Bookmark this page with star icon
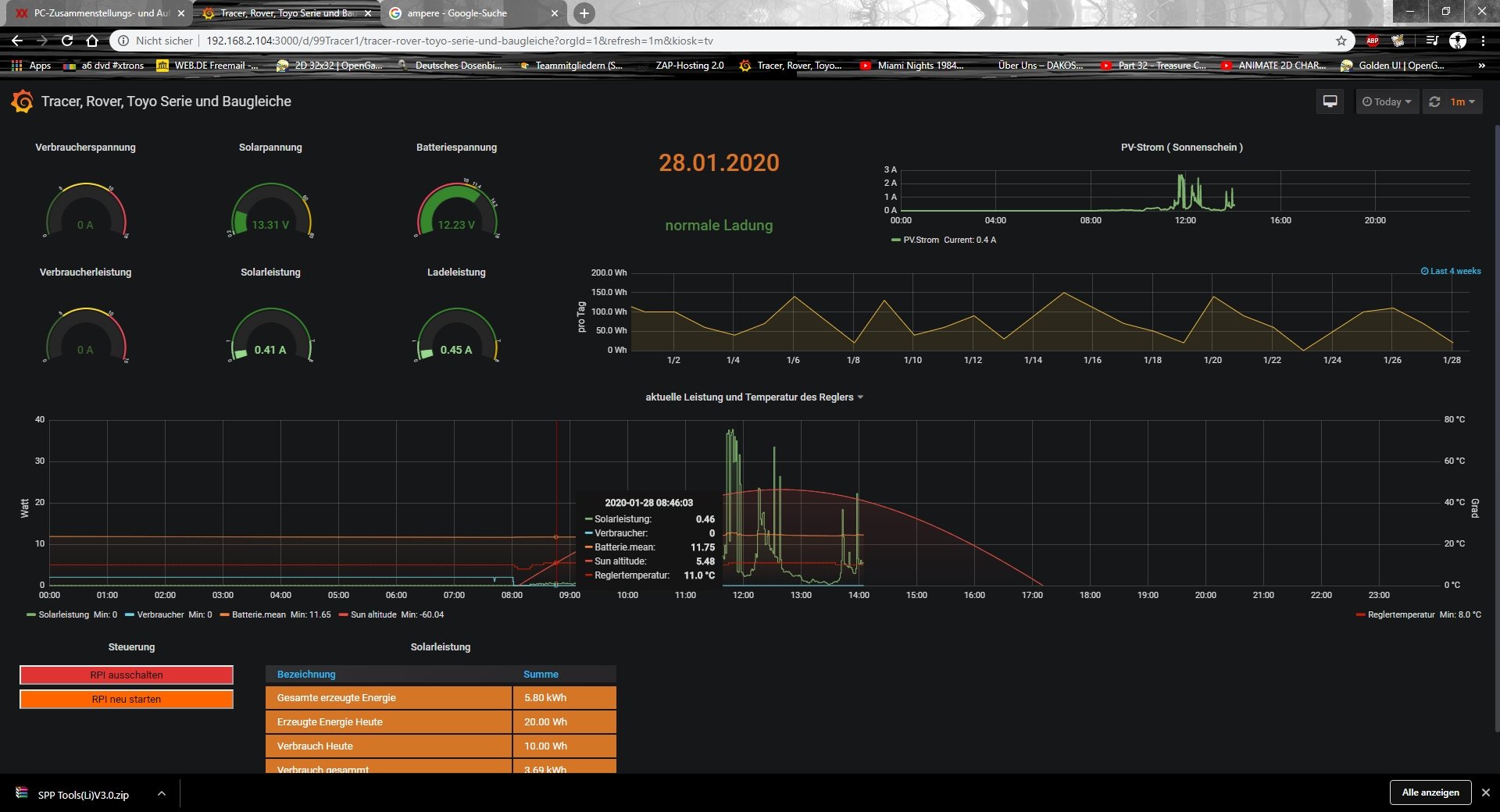This screenshot has height=812, width=1500. [x=1341, y=41]
